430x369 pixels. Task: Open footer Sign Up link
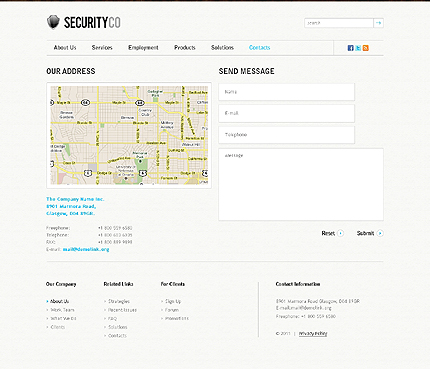(173, 301)
